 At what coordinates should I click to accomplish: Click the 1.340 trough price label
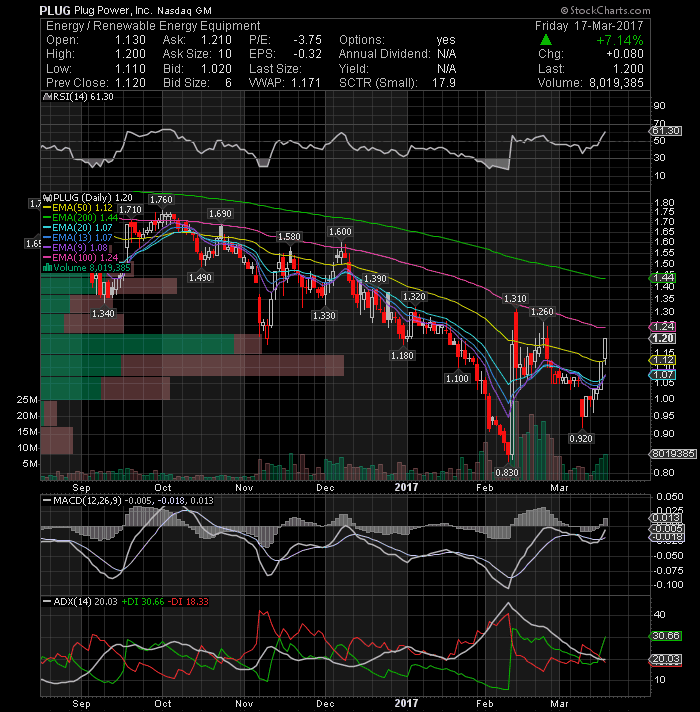click(x=103, y=314)
